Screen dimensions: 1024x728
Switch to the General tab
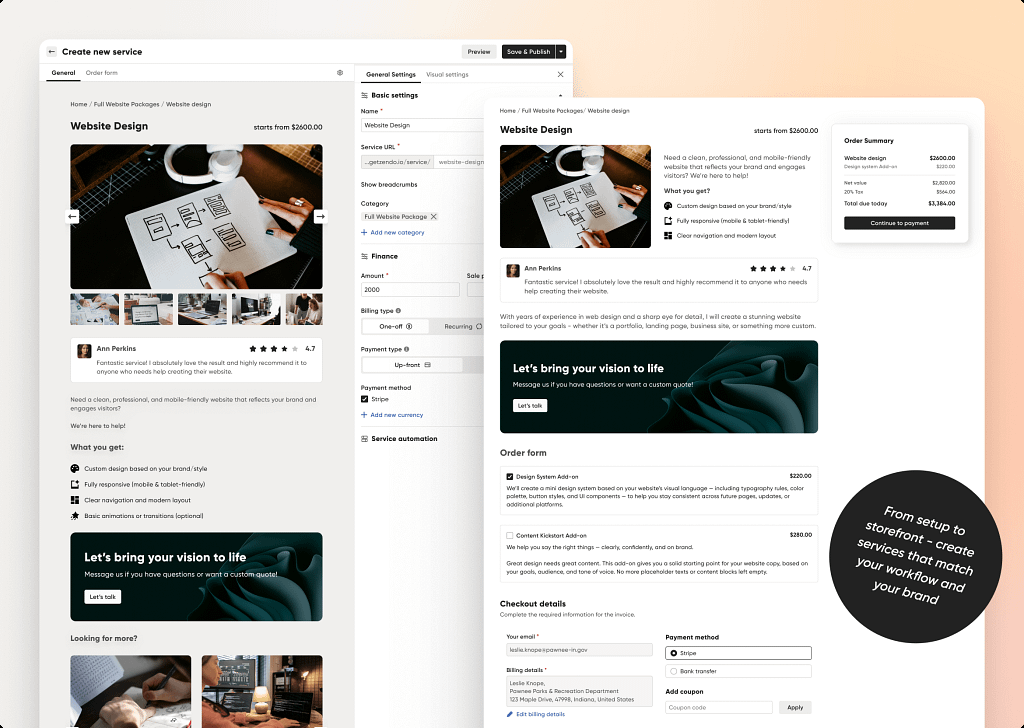click(63, 72)
